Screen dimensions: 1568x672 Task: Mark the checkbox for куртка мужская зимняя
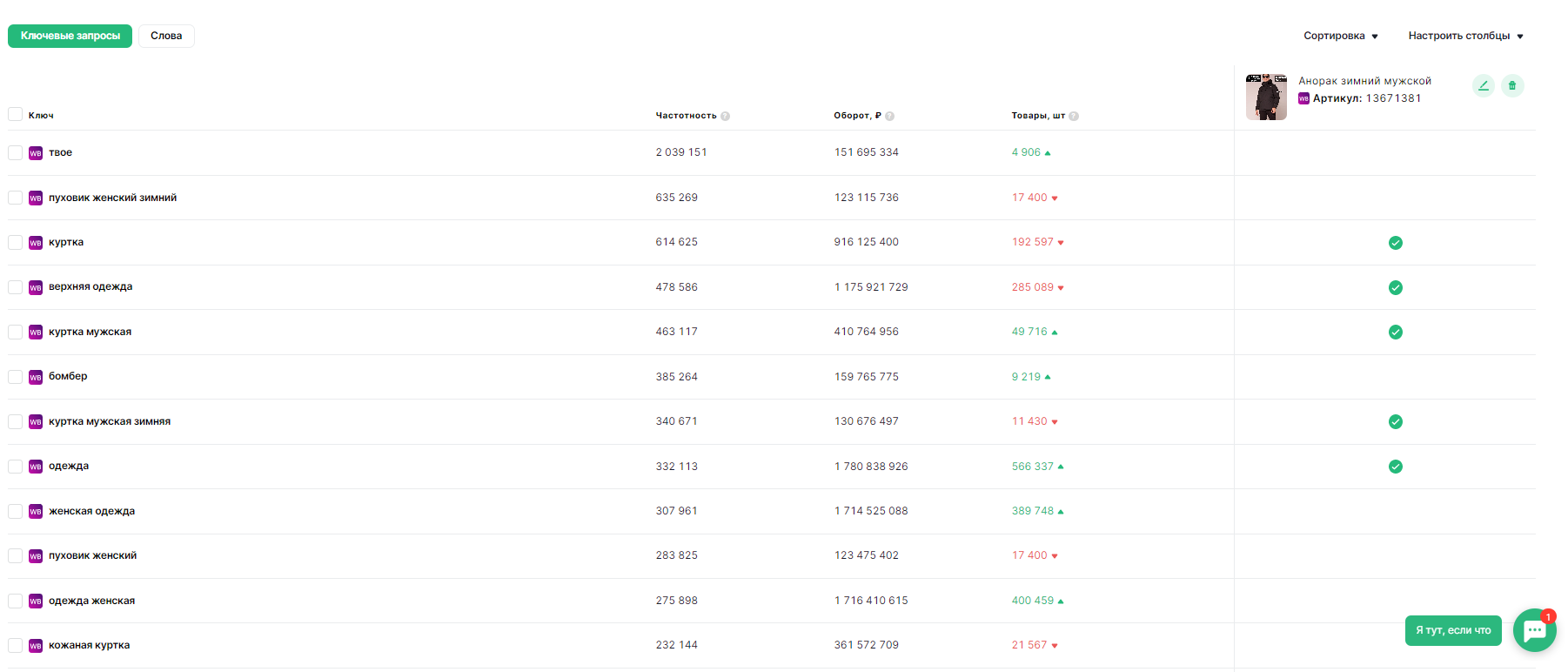click(x=15, y=421)
